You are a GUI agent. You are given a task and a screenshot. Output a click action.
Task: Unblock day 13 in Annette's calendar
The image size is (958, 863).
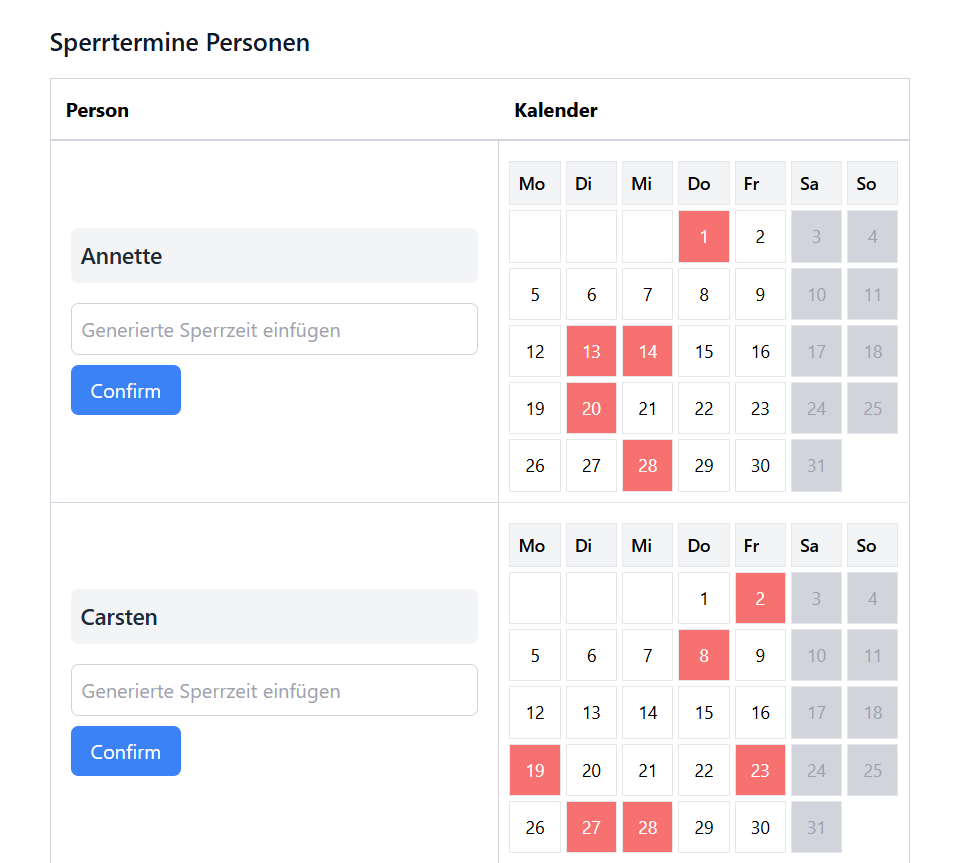(x=591, y=351)
